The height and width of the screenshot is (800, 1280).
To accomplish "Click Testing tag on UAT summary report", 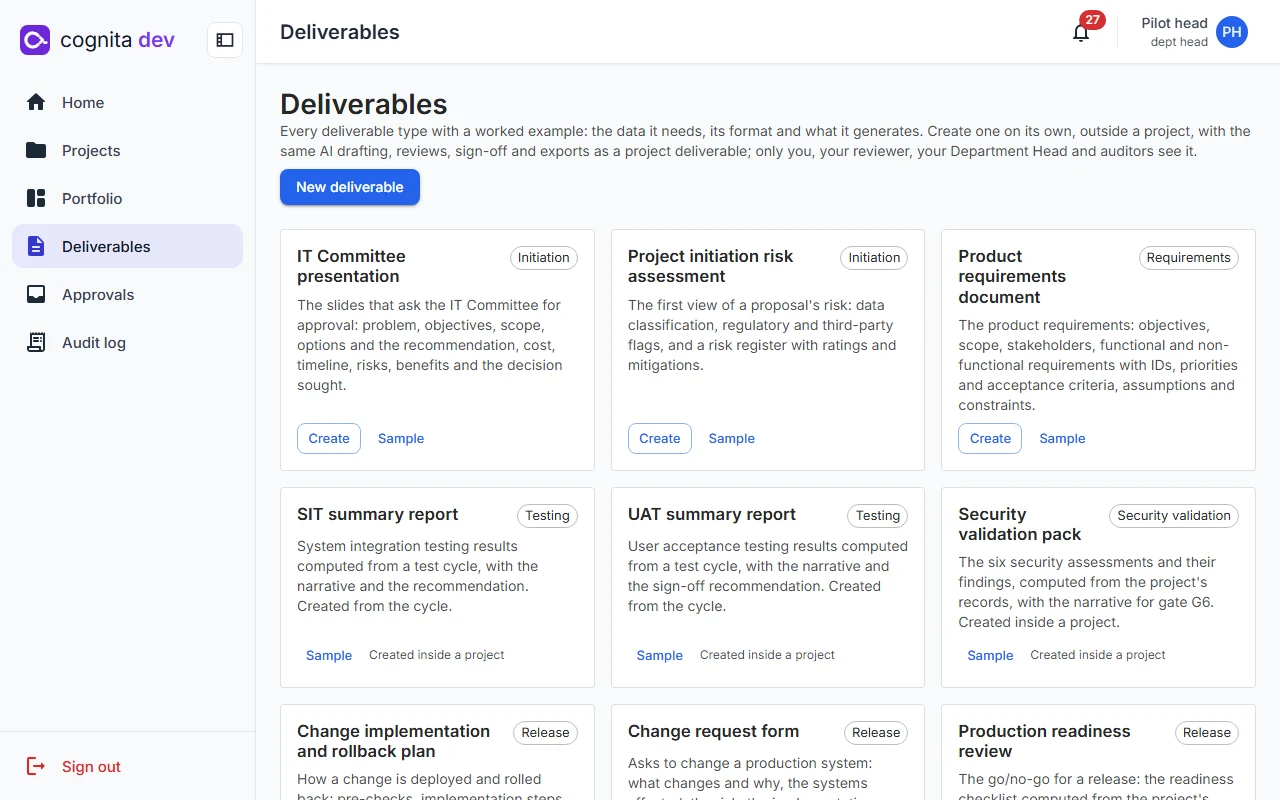I will click(x=878, y=515).
